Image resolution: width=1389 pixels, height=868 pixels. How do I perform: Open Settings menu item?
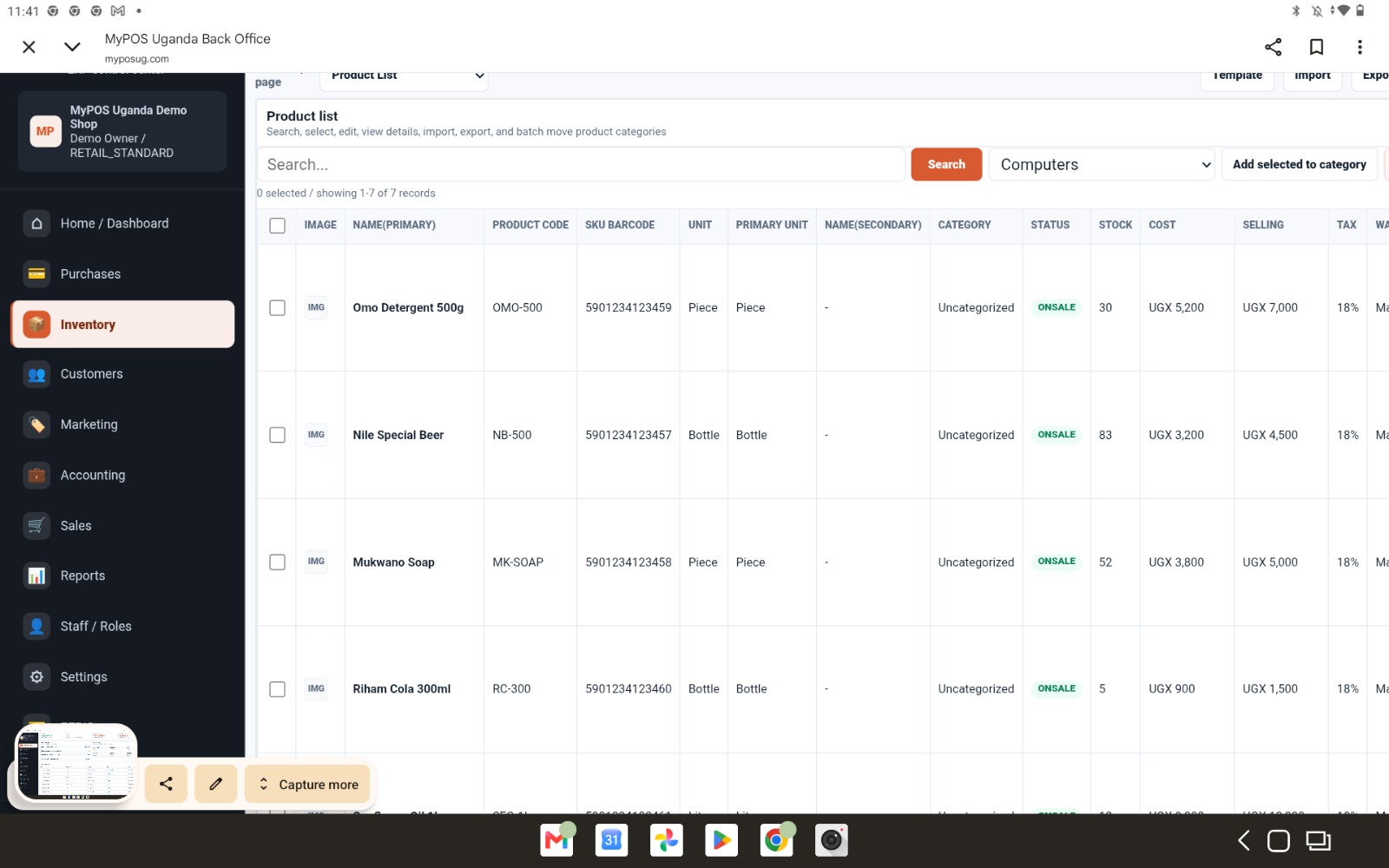[122, 676]
